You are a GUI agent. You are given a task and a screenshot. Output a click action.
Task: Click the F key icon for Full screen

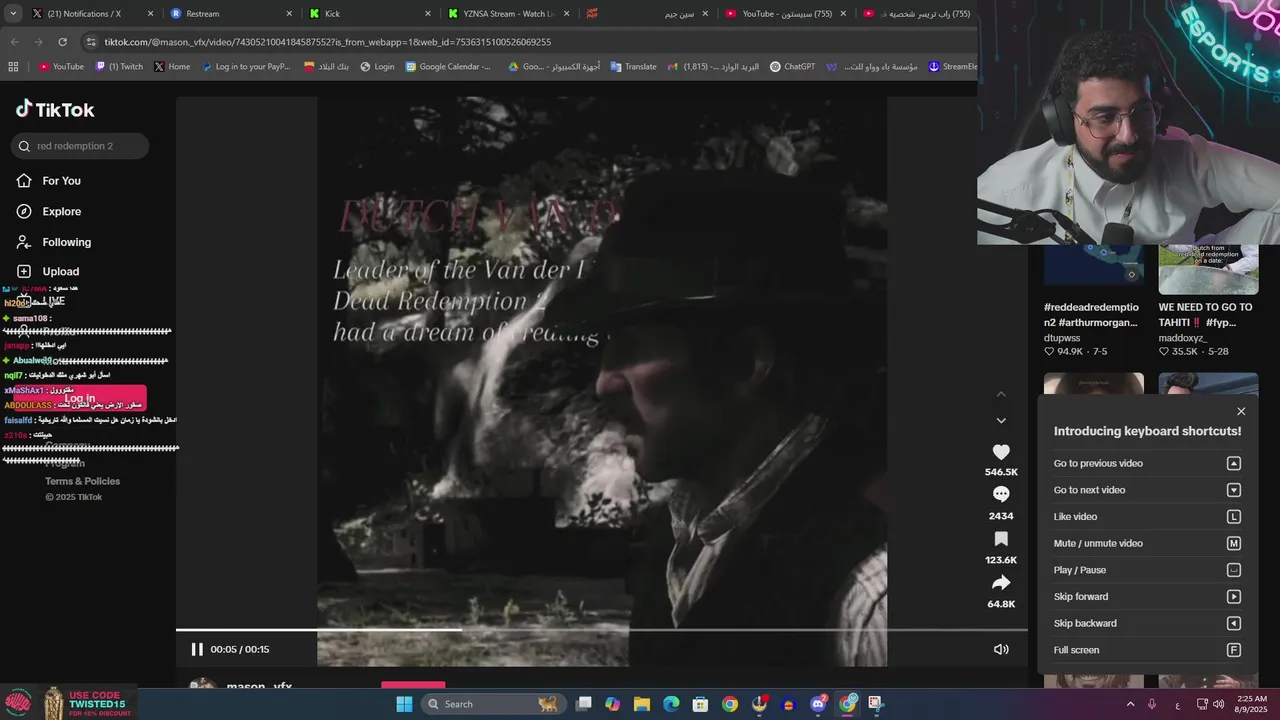tap(1234, 650)
